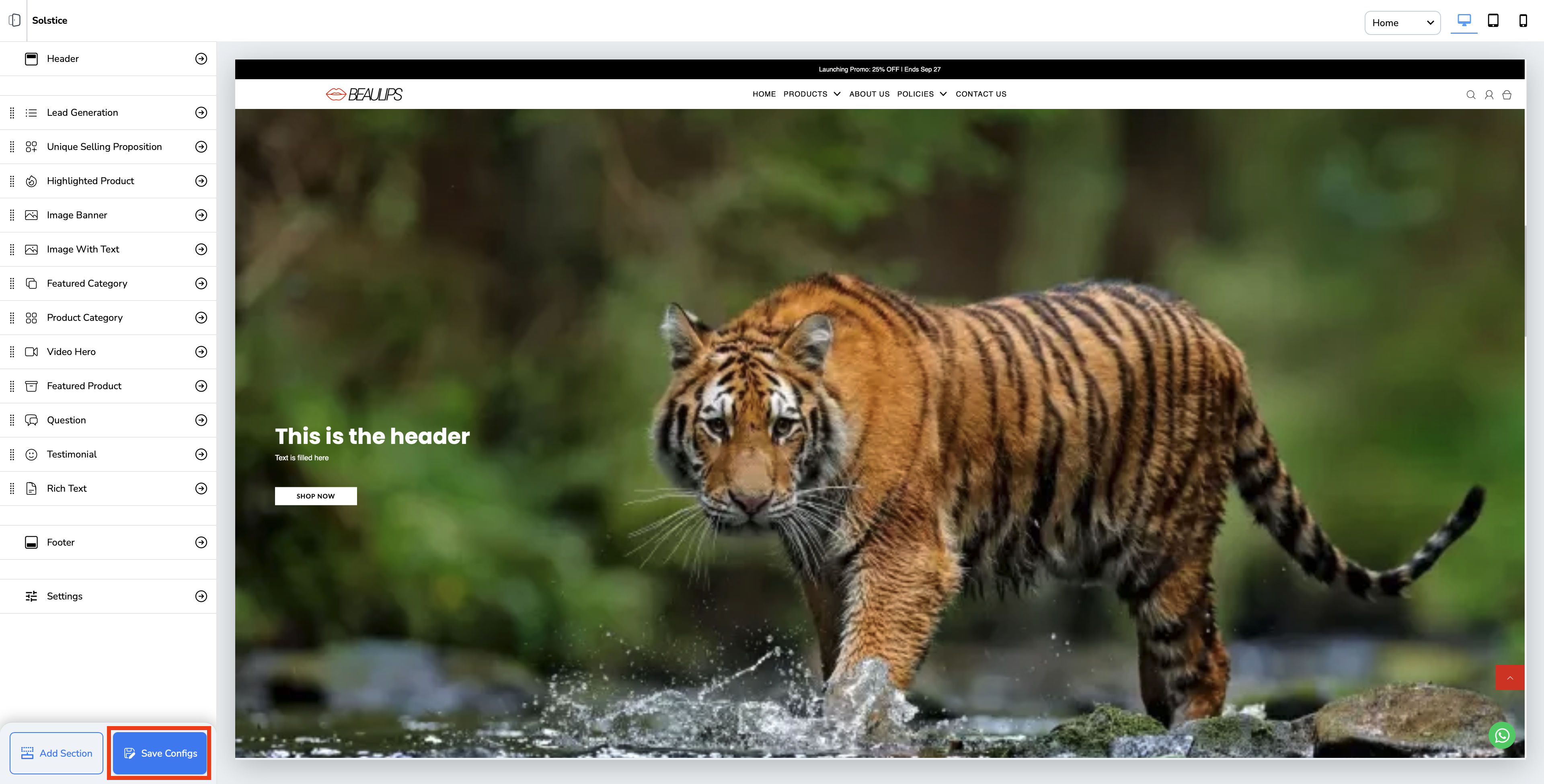Go to ABOUT US menu item
Image resolution: width=1544 pixels, height=784 pixels.
pos(869,94)
